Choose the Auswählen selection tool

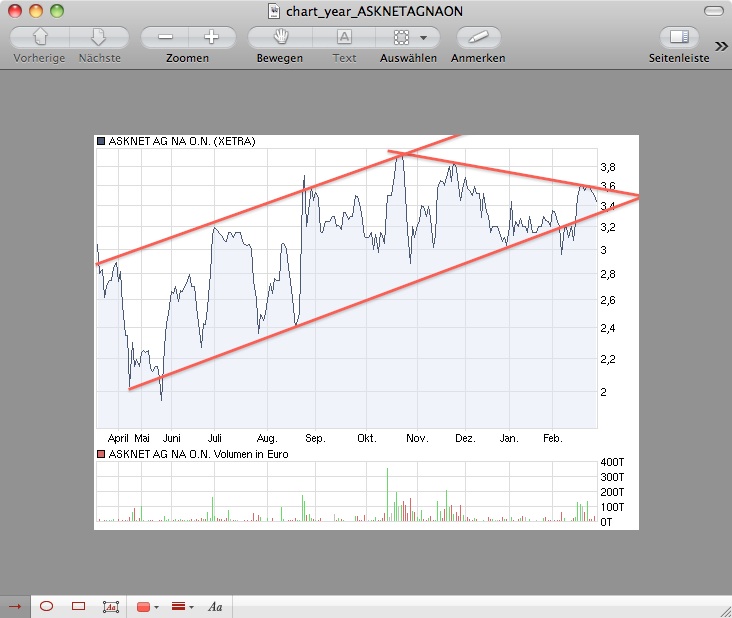pyautogui.click(x=401, y=37)
